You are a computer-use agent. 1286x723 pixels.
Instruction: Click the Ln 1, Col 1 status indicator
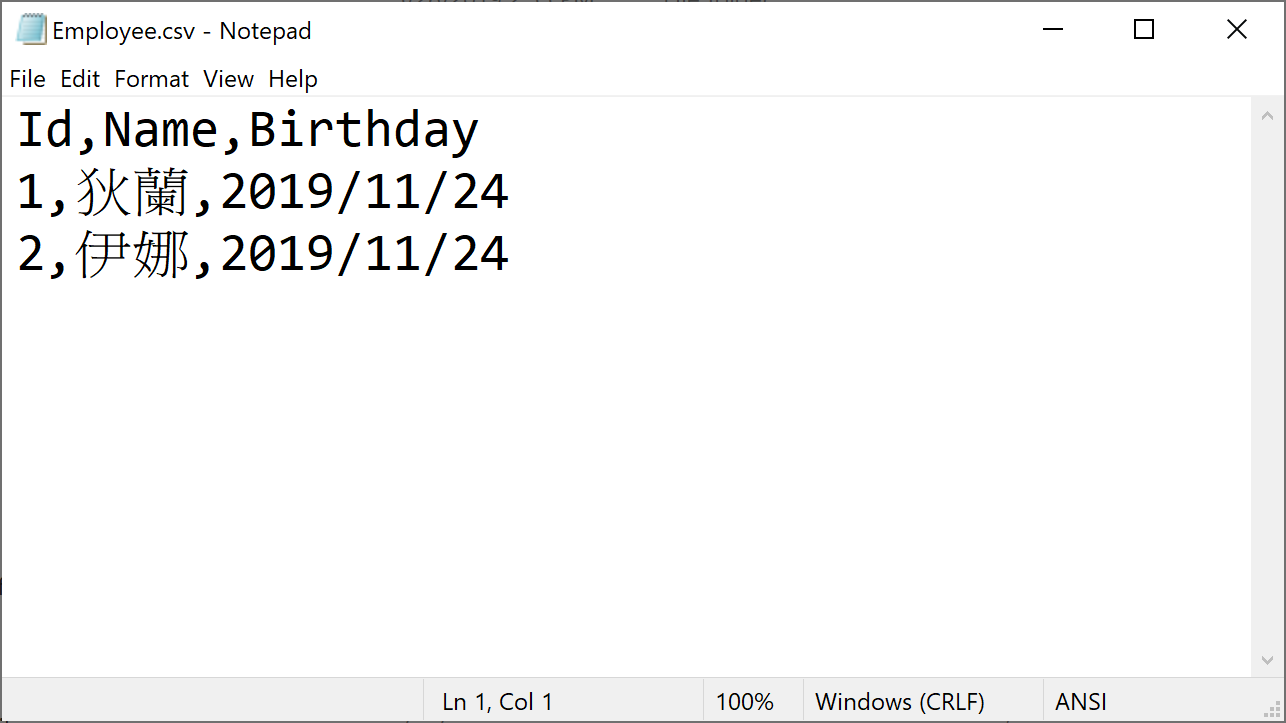pos(497,702)
